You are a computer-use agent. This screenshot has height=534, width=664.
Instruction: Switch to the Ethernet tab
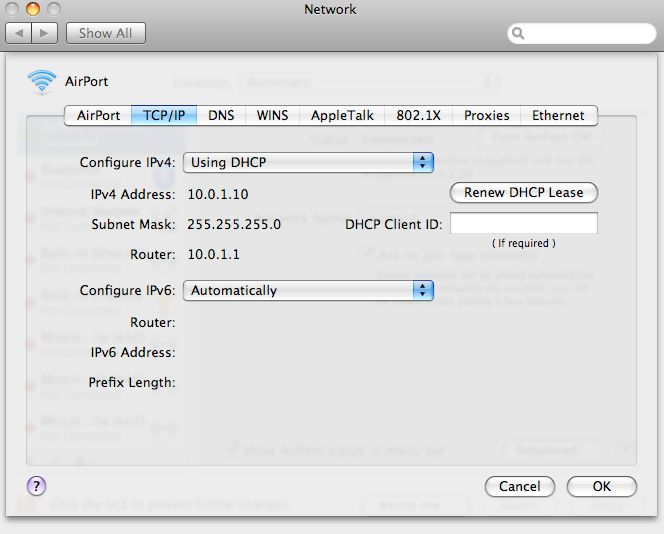point(558,115)
